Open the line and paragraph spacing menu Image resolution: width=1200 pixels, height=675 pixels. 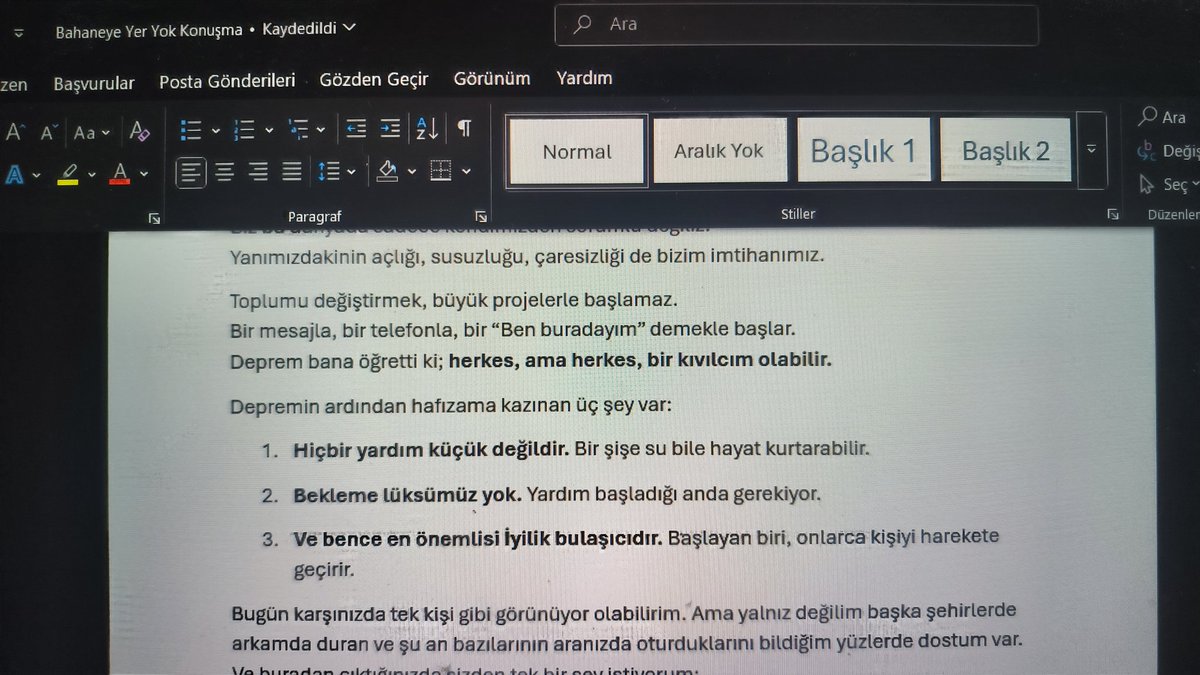(x=328, y=173)
